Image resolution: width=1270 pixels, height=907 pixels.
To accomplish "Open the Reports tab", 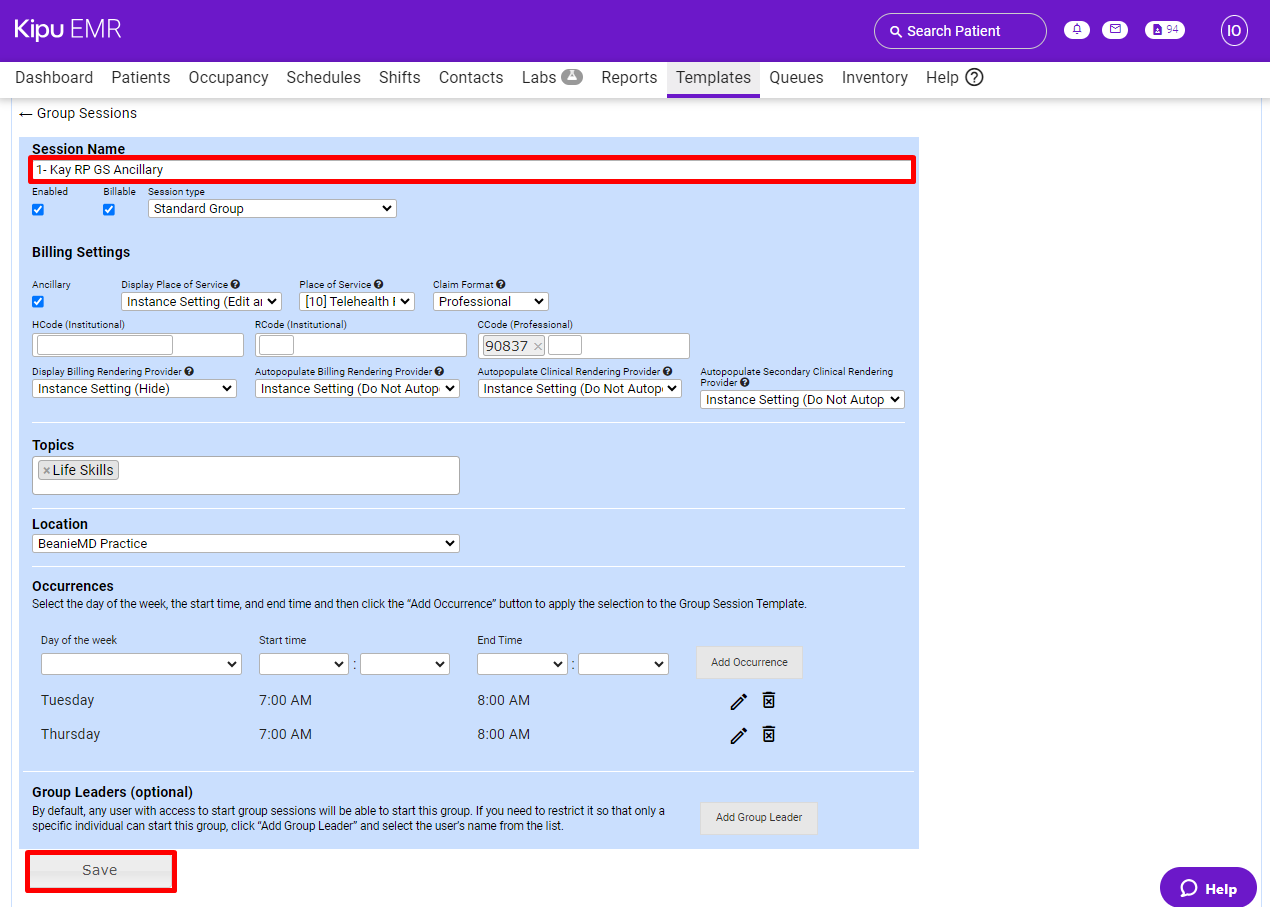I will click(x=629, y=78).
